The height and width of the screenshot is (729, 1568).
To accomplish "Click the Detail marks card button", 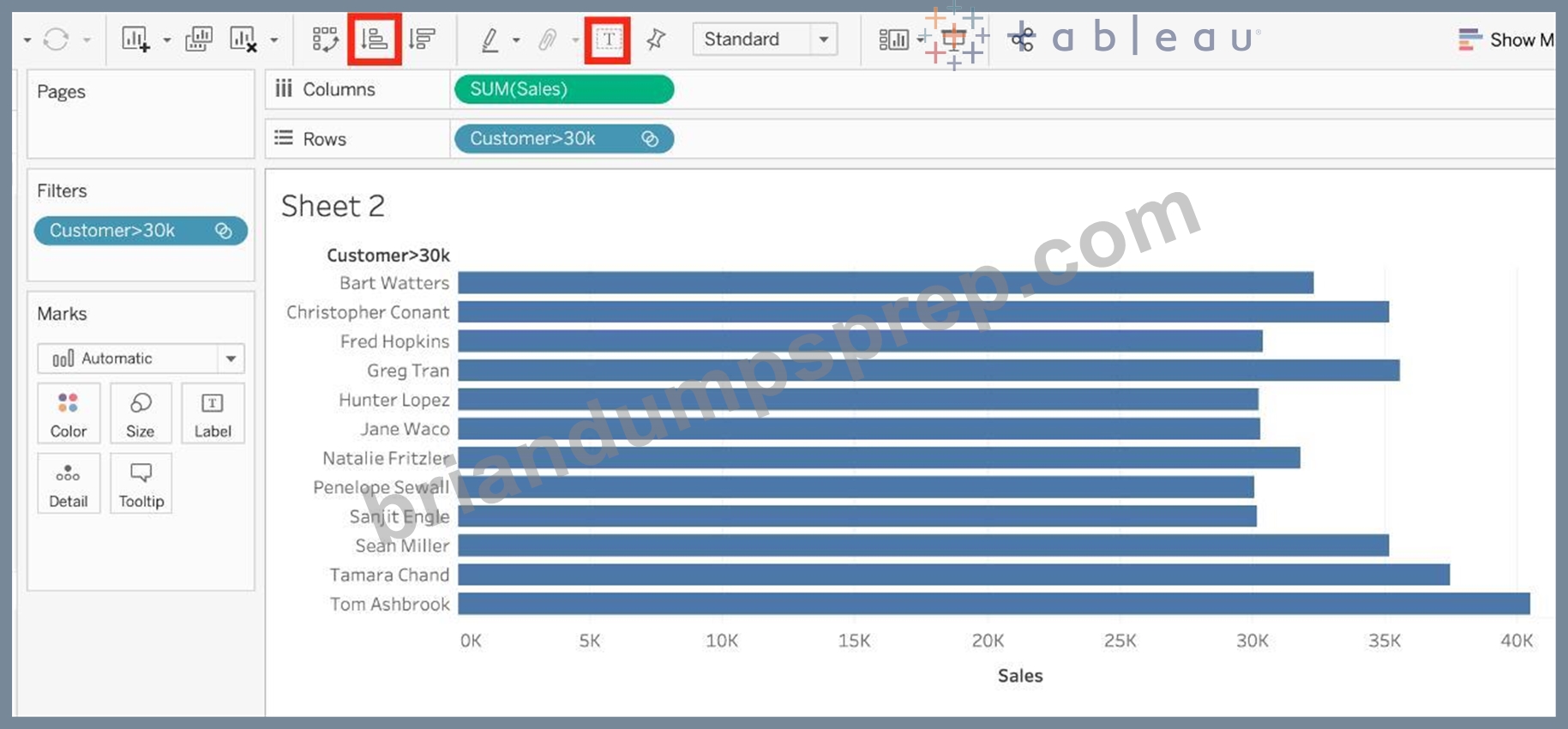I will coord(69,484).
